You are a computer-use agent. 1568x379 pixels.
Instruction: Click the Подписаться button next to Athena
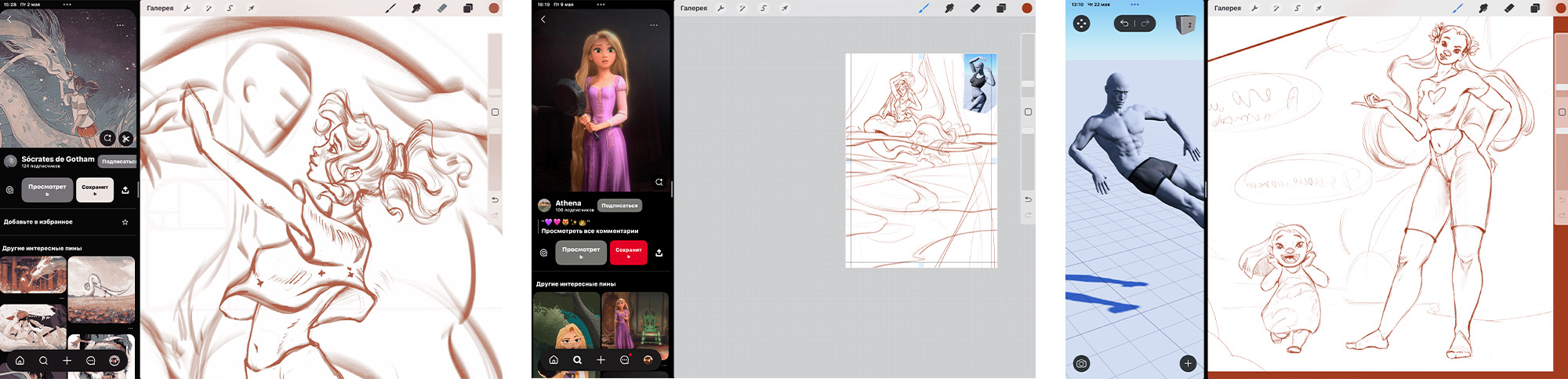619,206
